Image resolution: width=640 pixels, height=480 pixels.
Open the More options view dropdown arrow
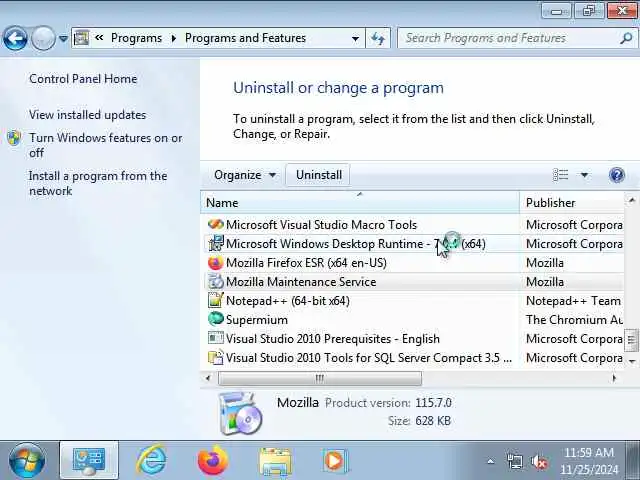click(x=584, y=175)
